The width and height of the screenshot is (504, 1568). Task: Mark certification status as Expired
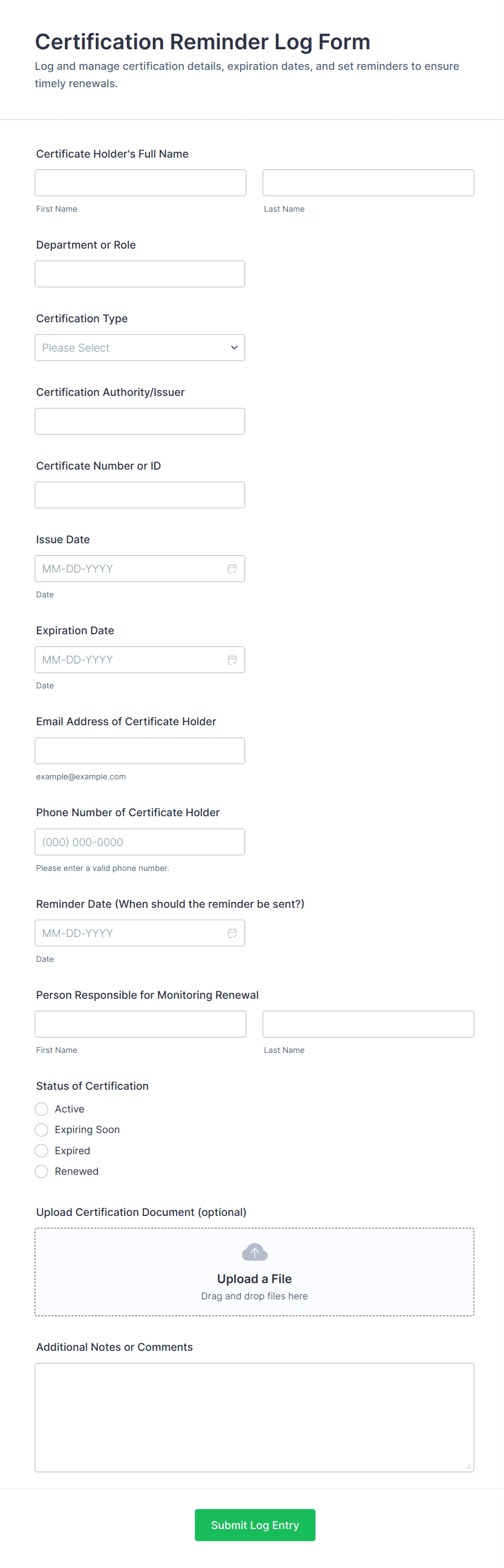[41, 1150]
